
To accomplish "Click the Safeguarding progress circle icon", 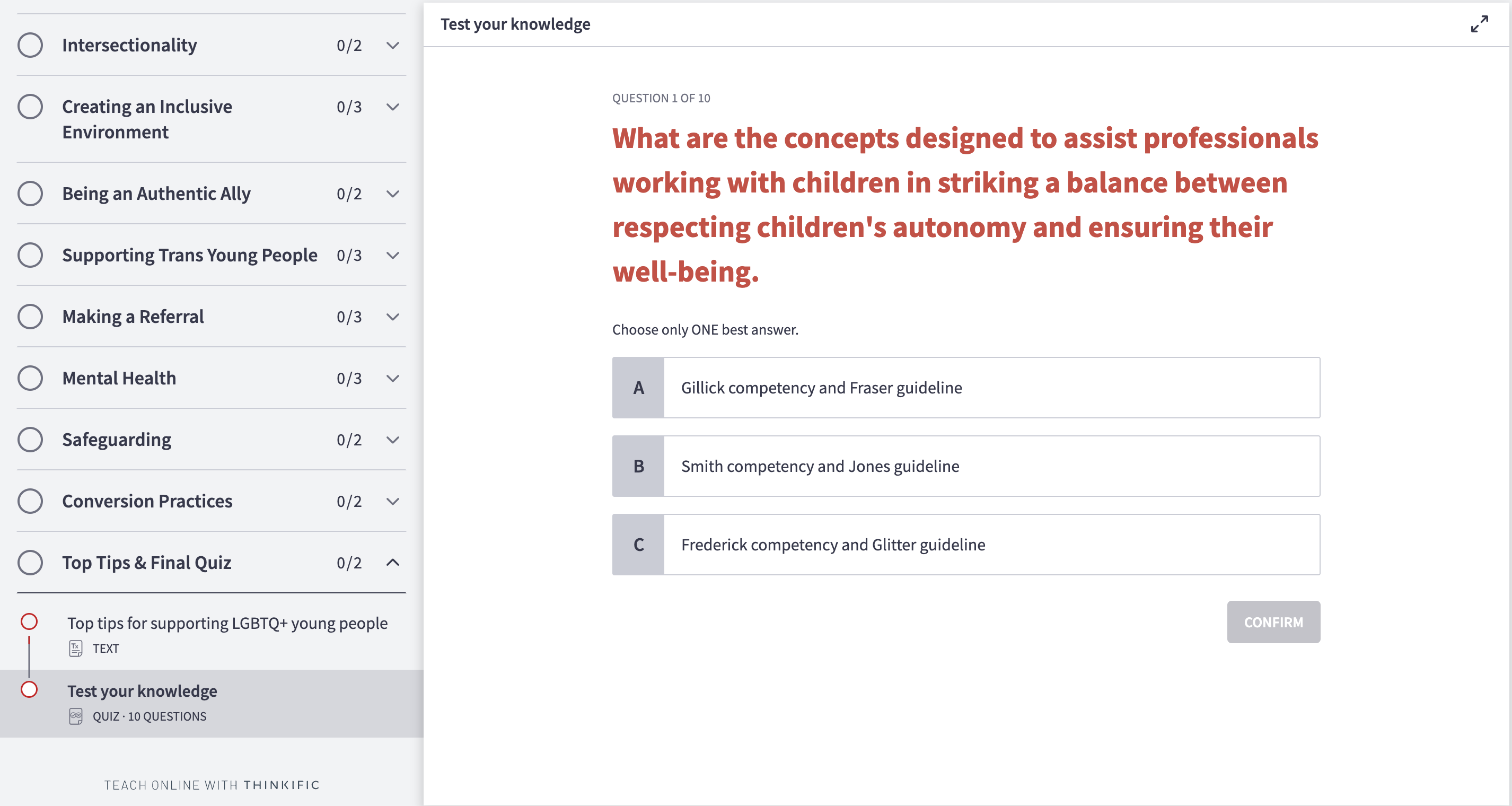I will click(30, 440).
